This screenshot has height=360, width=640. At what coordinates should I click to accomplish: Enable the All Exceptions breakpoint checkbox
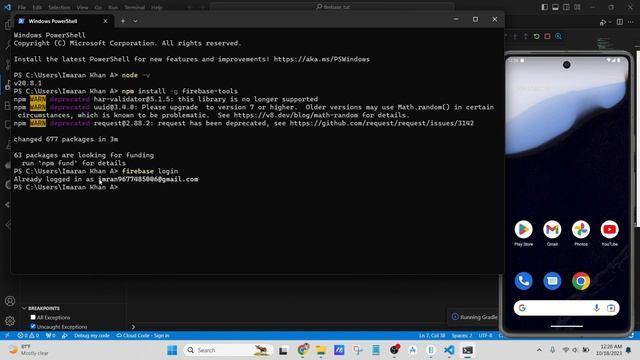(33, 317)
